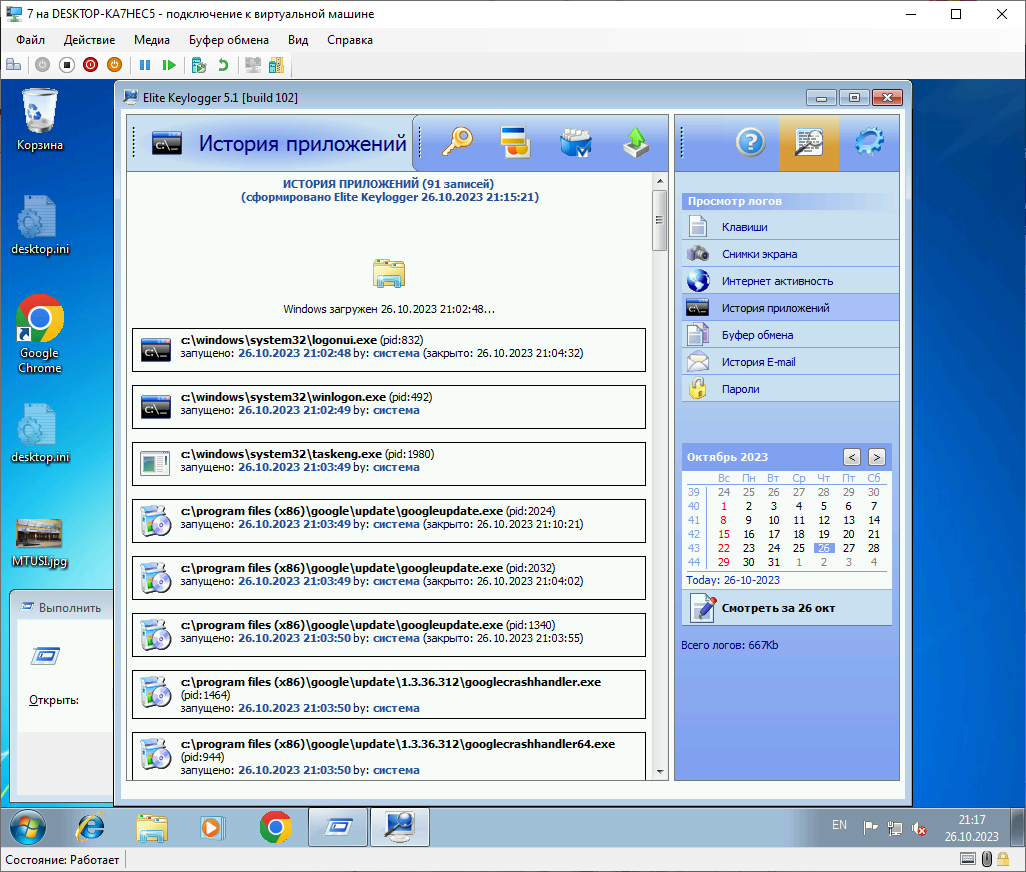Click the log scrollbar down arrow
This screenshot has height=872, width=1026.
click(x=660, y=771)
